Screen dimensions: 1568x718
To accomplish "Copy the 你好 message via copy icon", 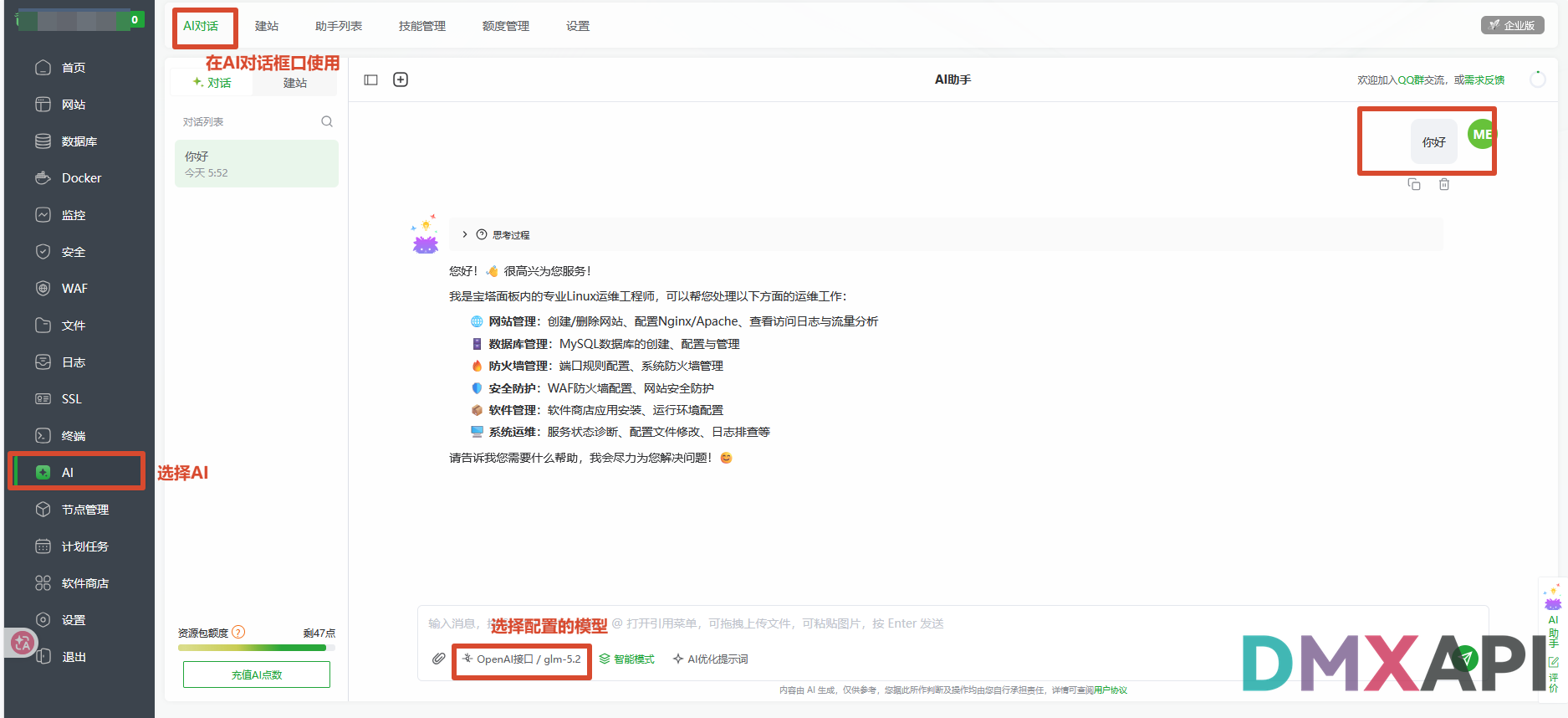I will (1414, 184).
